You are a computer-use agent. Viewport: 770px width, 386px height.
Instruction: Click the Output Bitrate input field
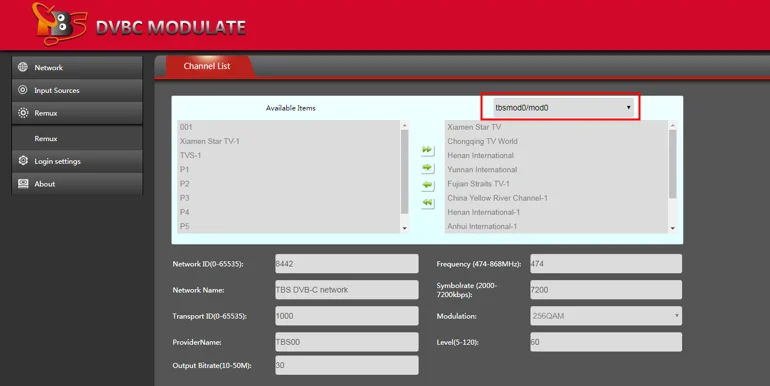coord(347,365)
